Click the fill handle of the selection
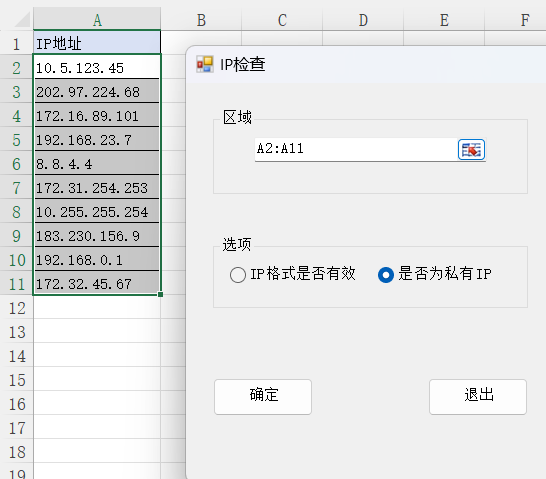The height and width of the screenshot is (479, 546). [160, 295]
